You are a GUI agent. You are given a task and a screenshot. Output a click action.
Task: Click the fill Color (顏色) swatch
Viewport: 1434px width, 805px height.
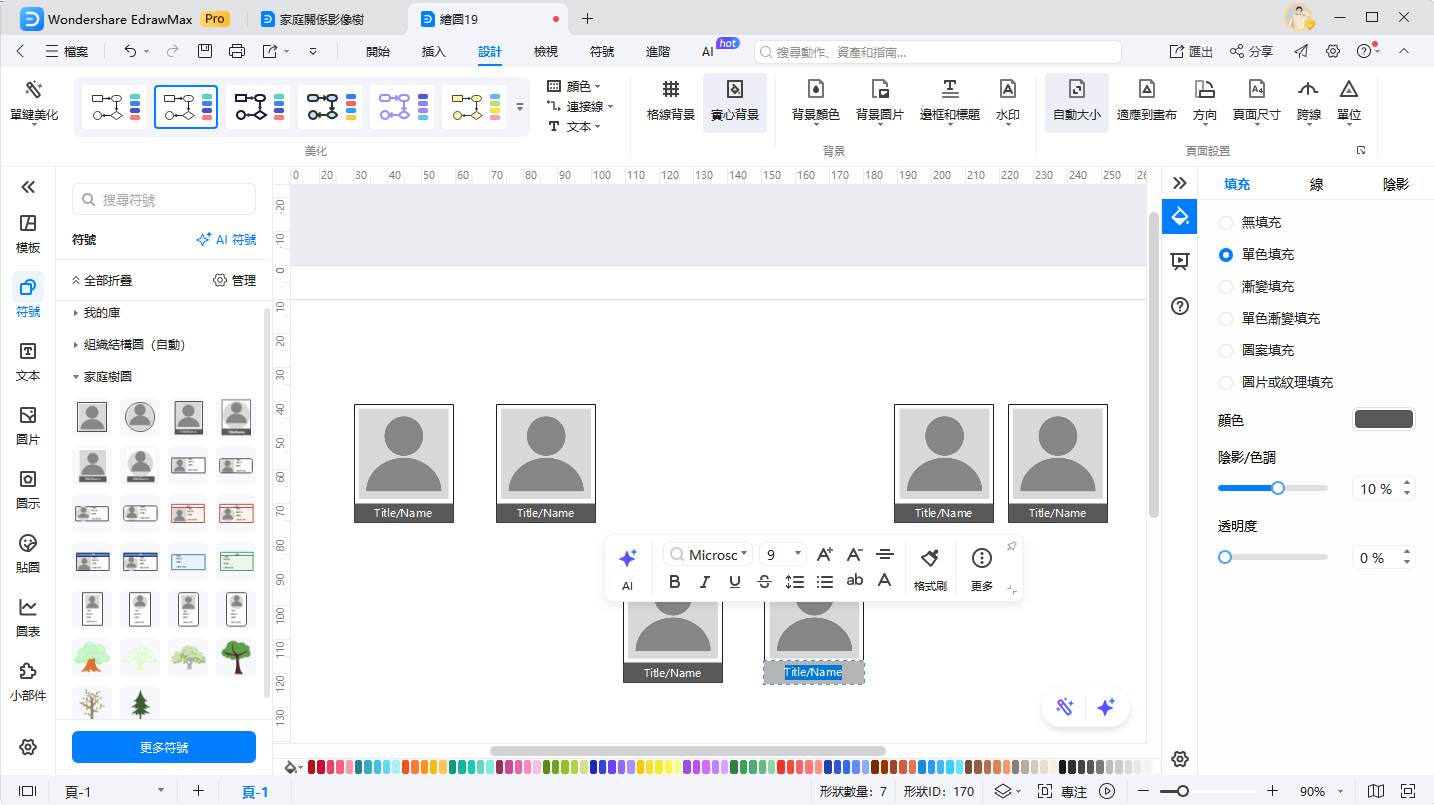[x=1383, y=420]
